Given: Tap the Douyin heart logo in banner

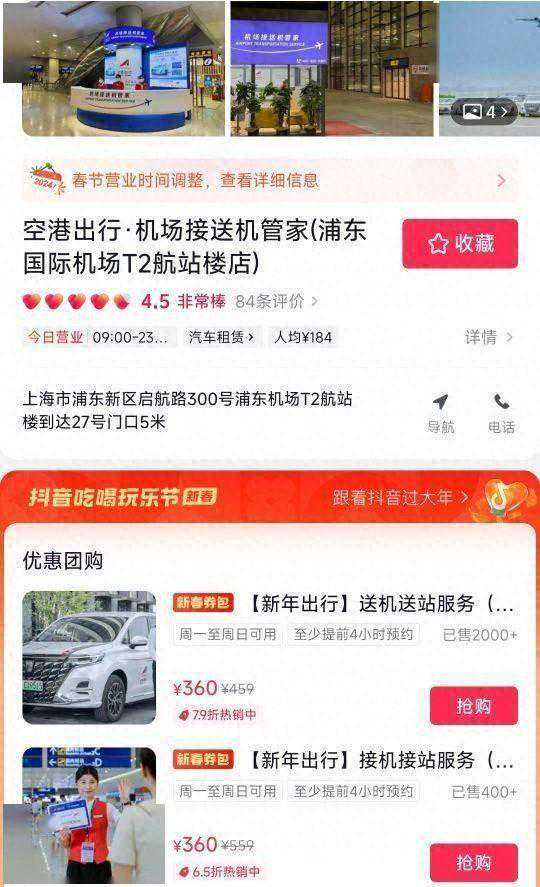Looking at the screenshot, I should [x=503, y=498].
